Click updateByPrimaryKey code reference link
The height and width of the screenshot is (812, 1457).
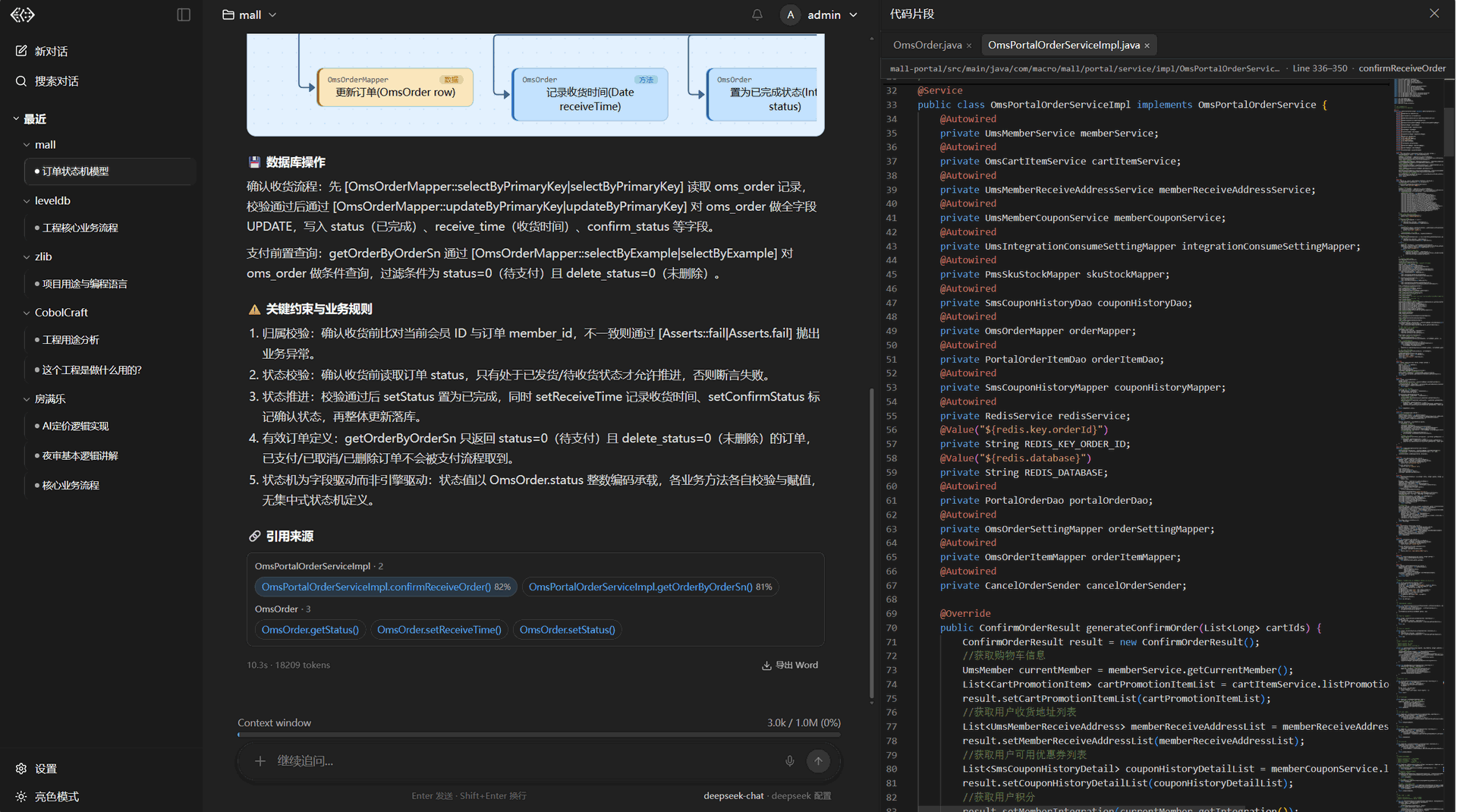pos(510,206)
